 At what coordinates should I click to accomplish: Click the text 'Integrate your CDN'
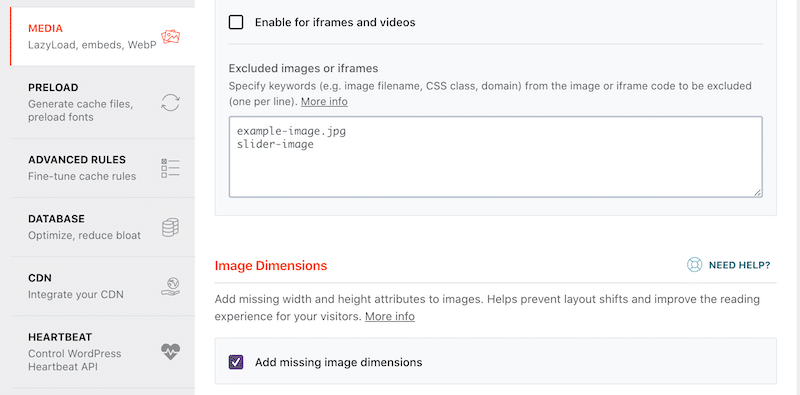76,295
